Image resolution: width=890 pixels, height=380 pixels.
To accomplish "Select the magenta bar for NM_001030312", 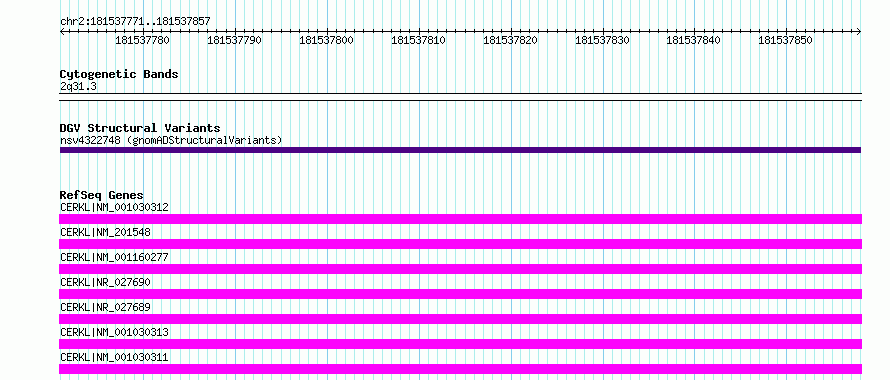I will pyautogui.click(x=460, y=219).
